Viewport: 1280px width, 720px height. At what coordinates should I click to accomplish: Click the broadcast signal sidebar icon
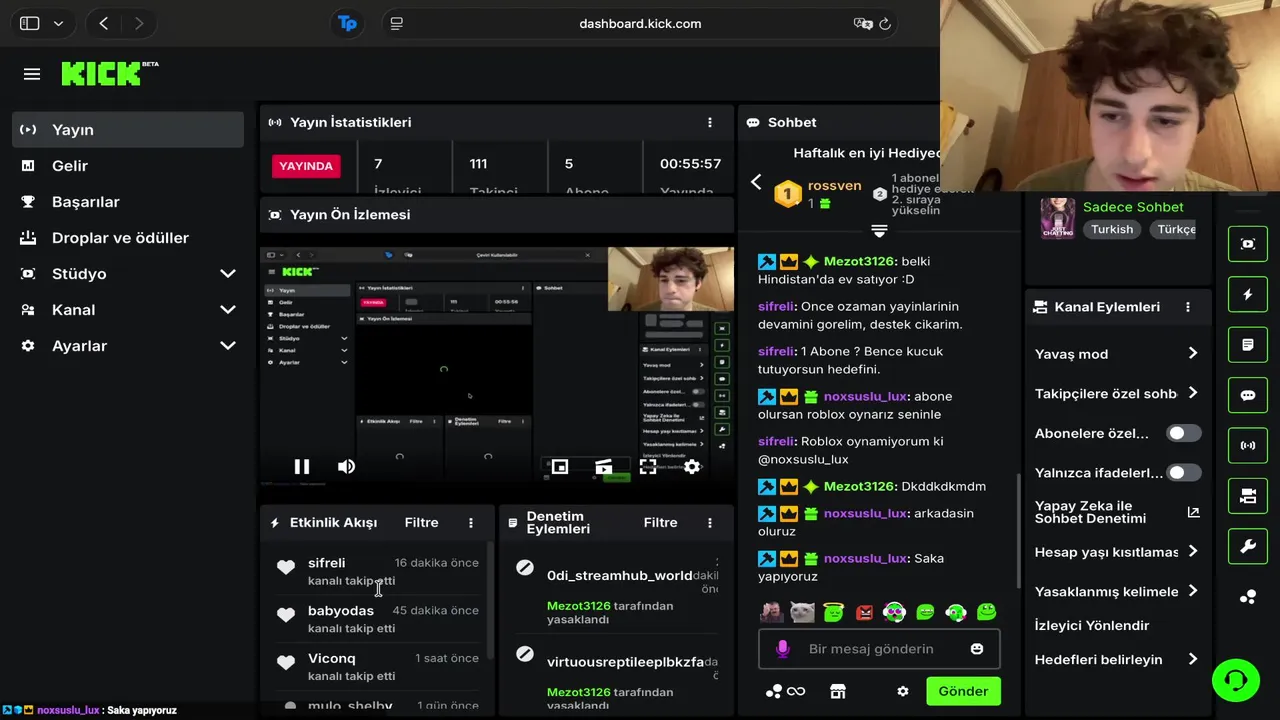1248,445
